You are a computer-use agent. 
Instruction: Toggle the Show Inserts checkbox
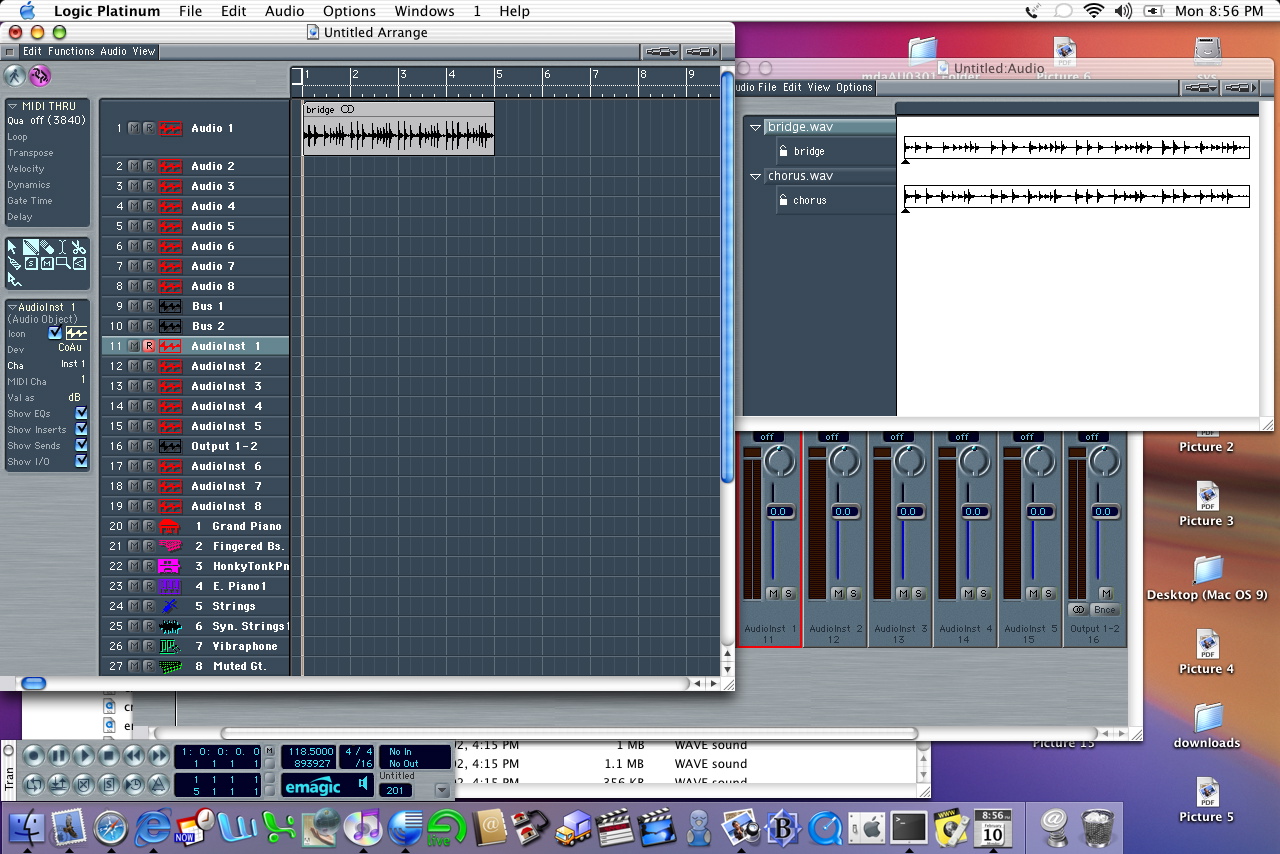point(81,429)
